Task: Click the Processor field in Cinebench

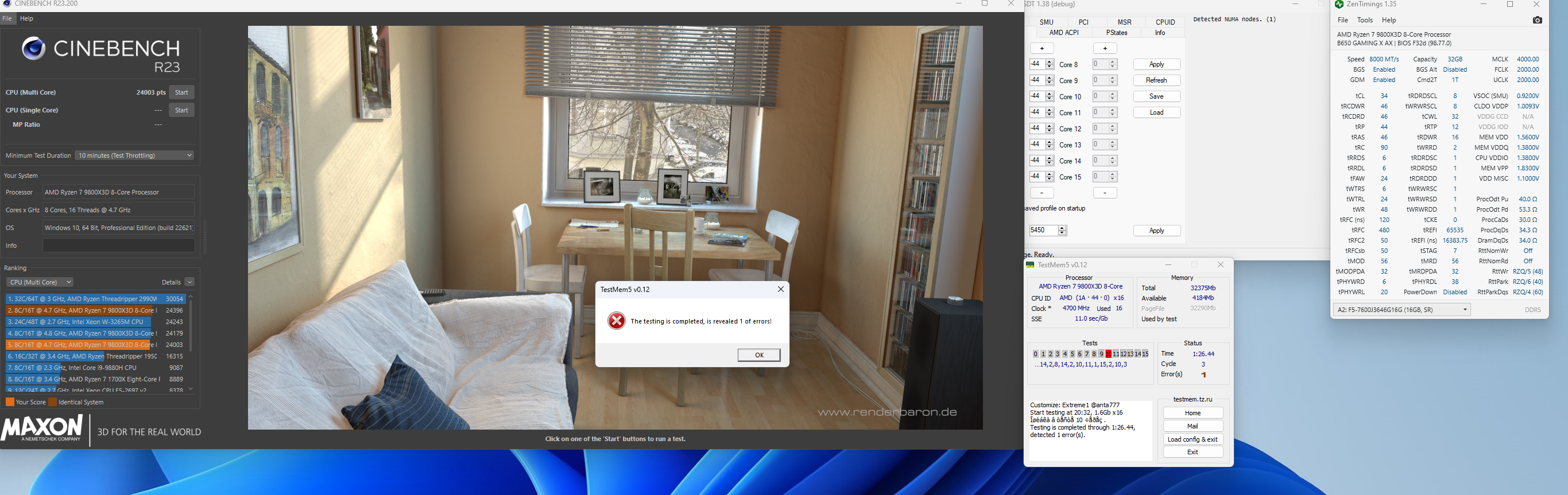Action: [x=119, y=192]
